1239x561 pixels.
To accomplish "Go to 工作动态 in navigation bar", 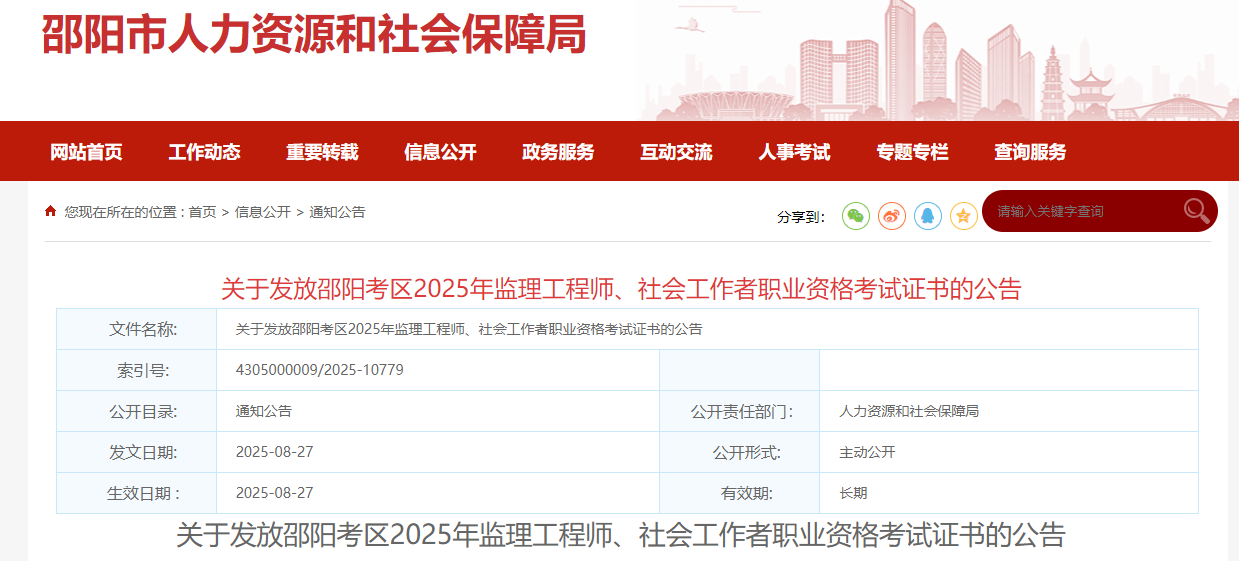I will pos(205,152).
